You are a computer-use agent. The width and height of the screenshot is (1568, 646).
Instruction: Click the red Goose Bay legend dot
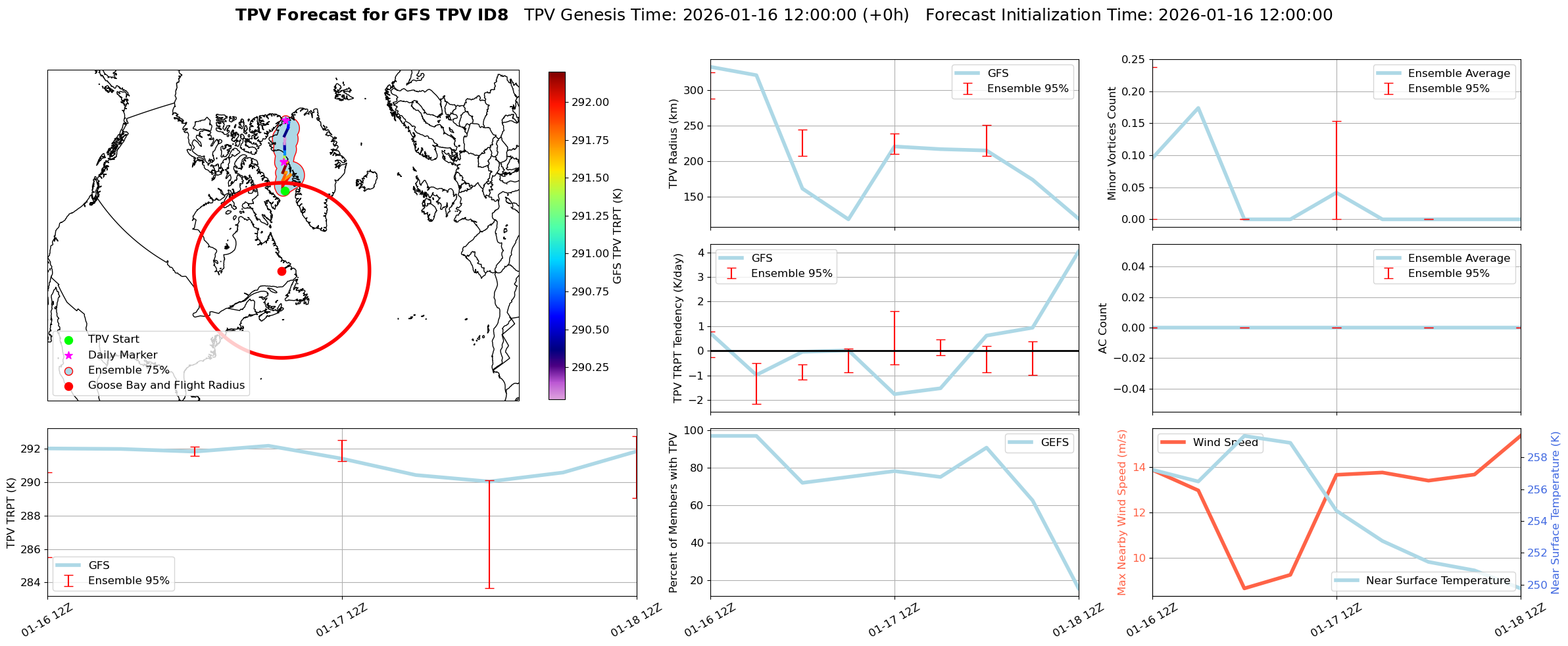[68, 386]
